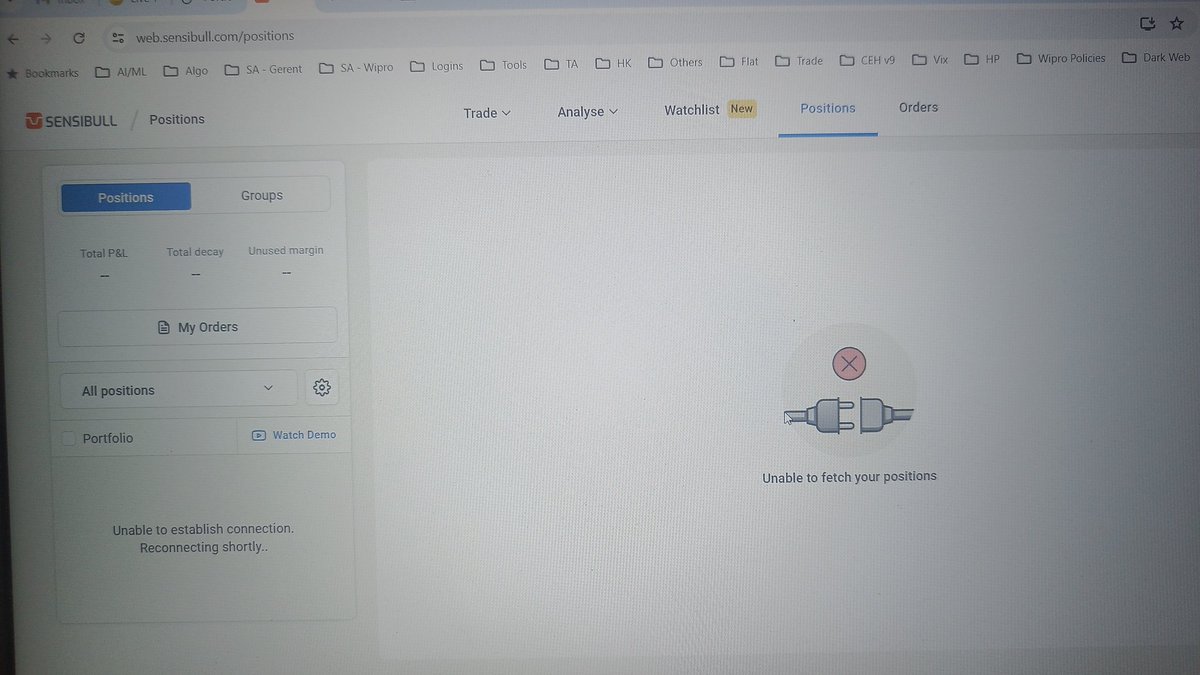Click the browser back arrow
This screenshot has height=675, width=1200.
pyautogui.click(x=13, y=39)
